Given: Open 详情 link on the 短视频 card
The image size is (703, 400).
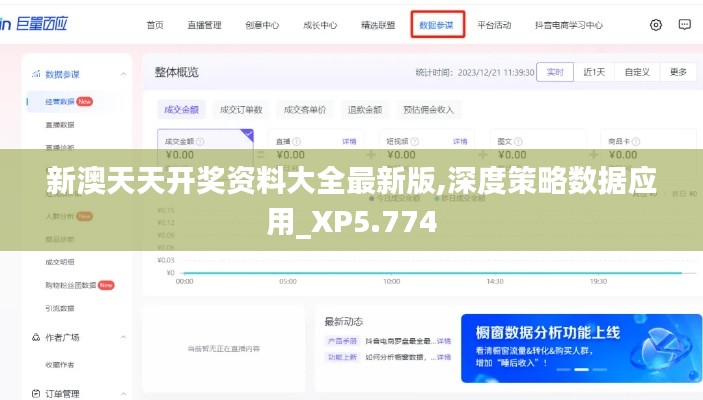Looking at the screenshot, I should click(x=460, y=142).
